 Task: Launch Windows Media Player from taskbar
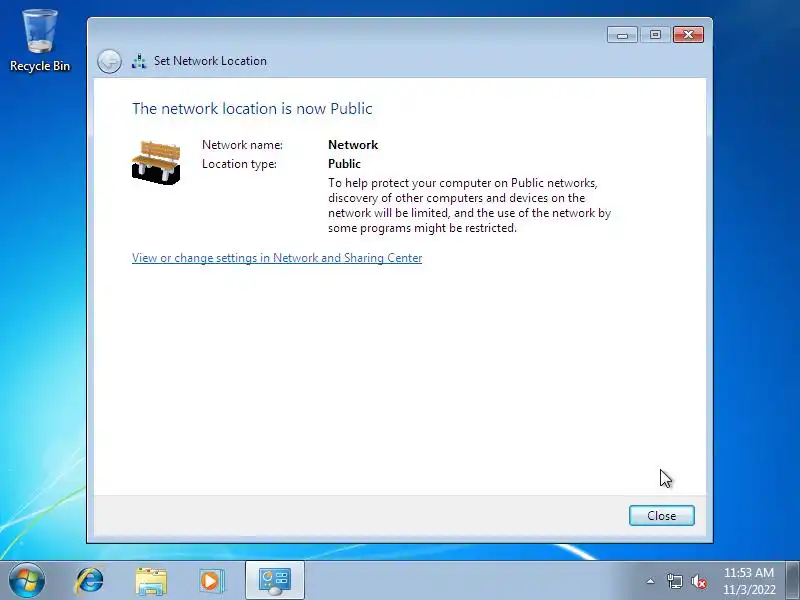tap(211, 581)
